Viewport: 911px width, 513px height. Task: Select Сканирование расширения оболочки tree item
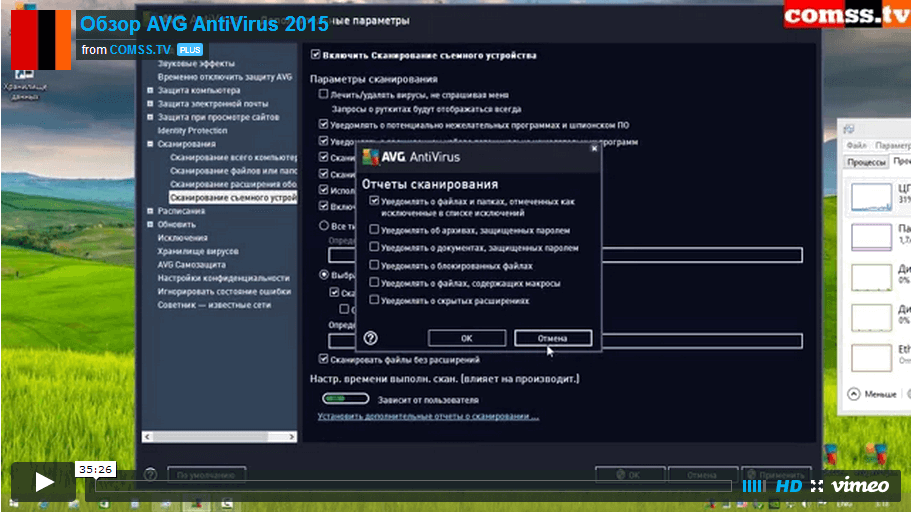pyautogui.click(x=234, y=184)
